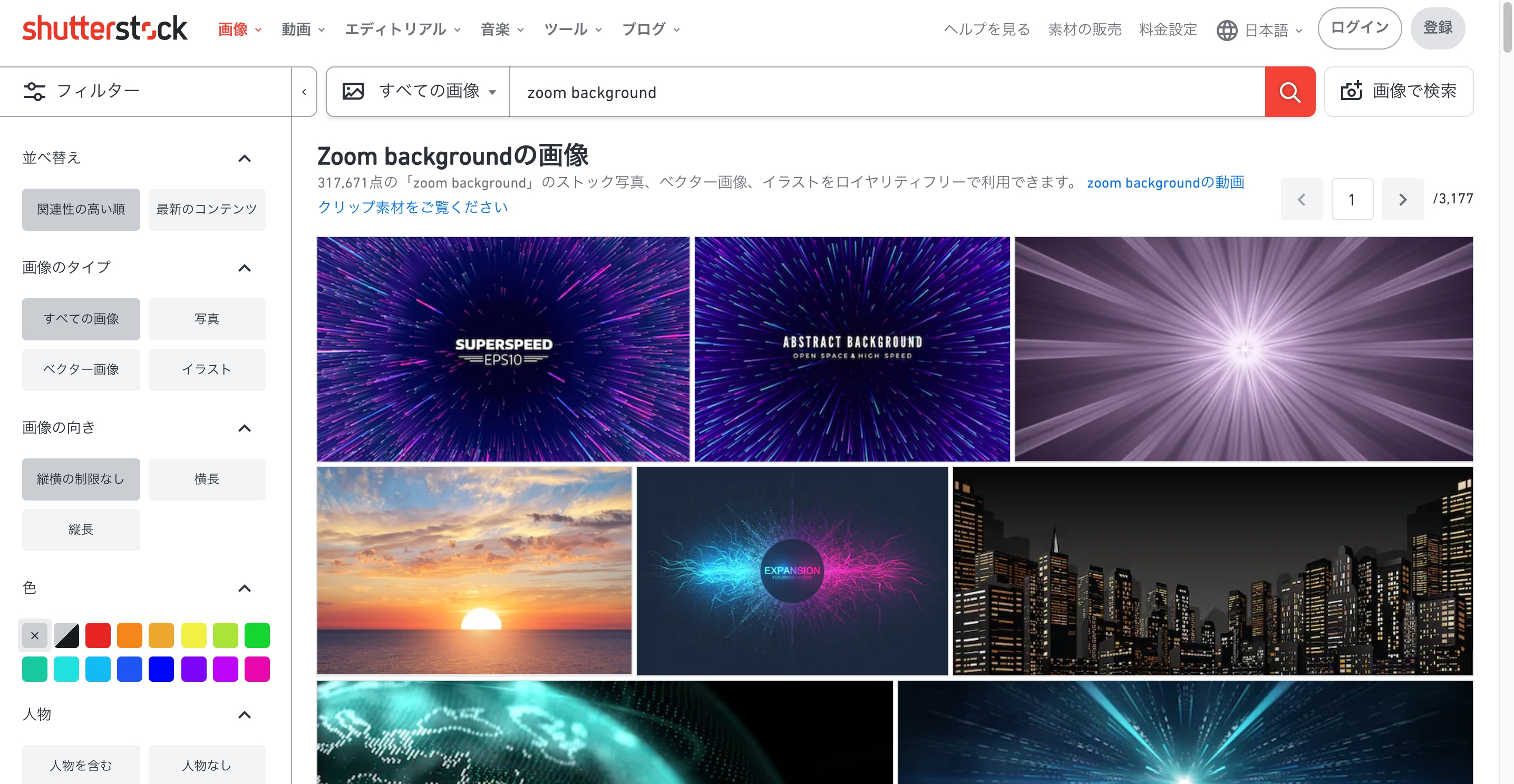Click the 登録 button

coord(1438,28)
